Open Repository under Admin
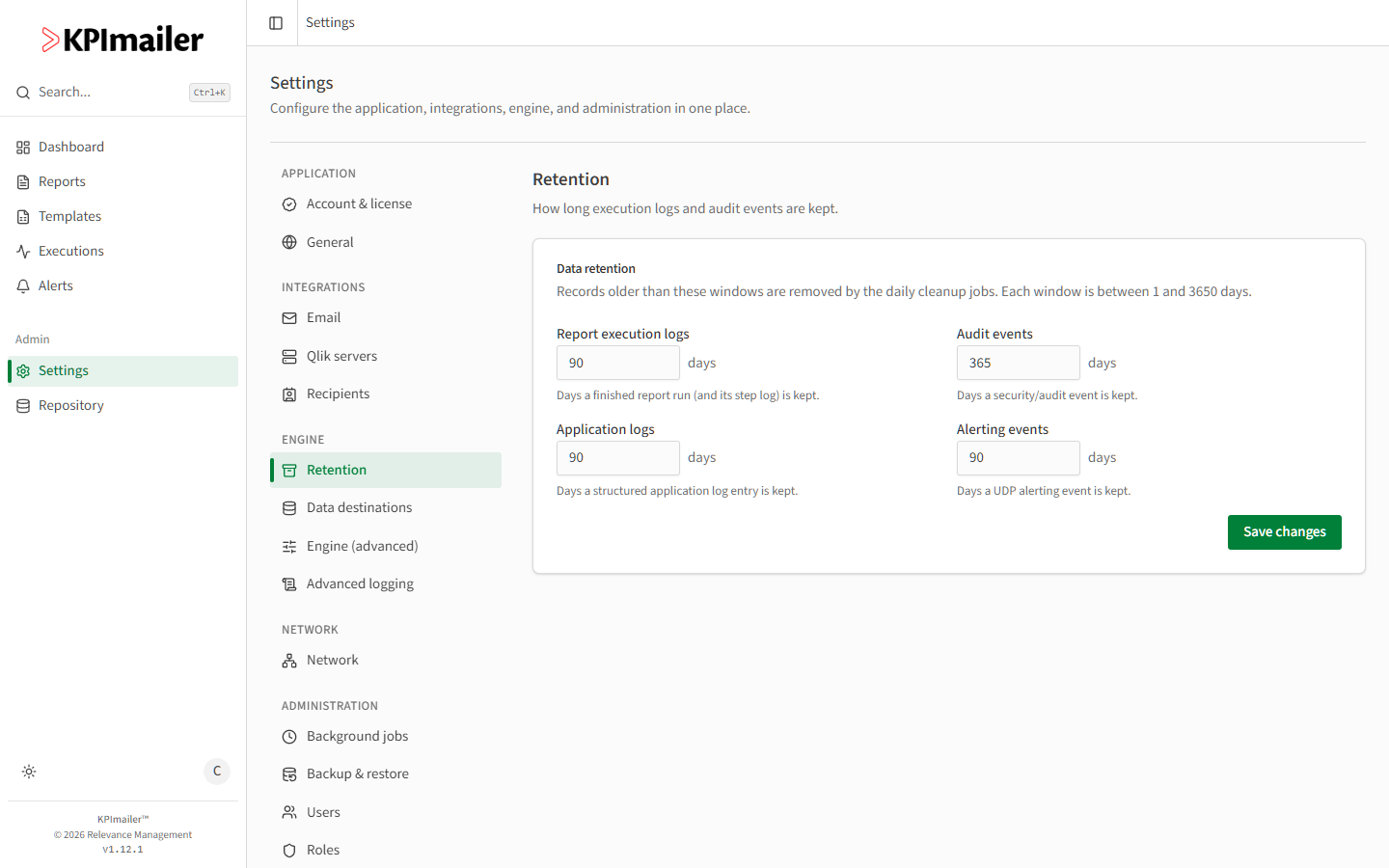The width and height of the screenshot is (1389, 868). point(123,406)
